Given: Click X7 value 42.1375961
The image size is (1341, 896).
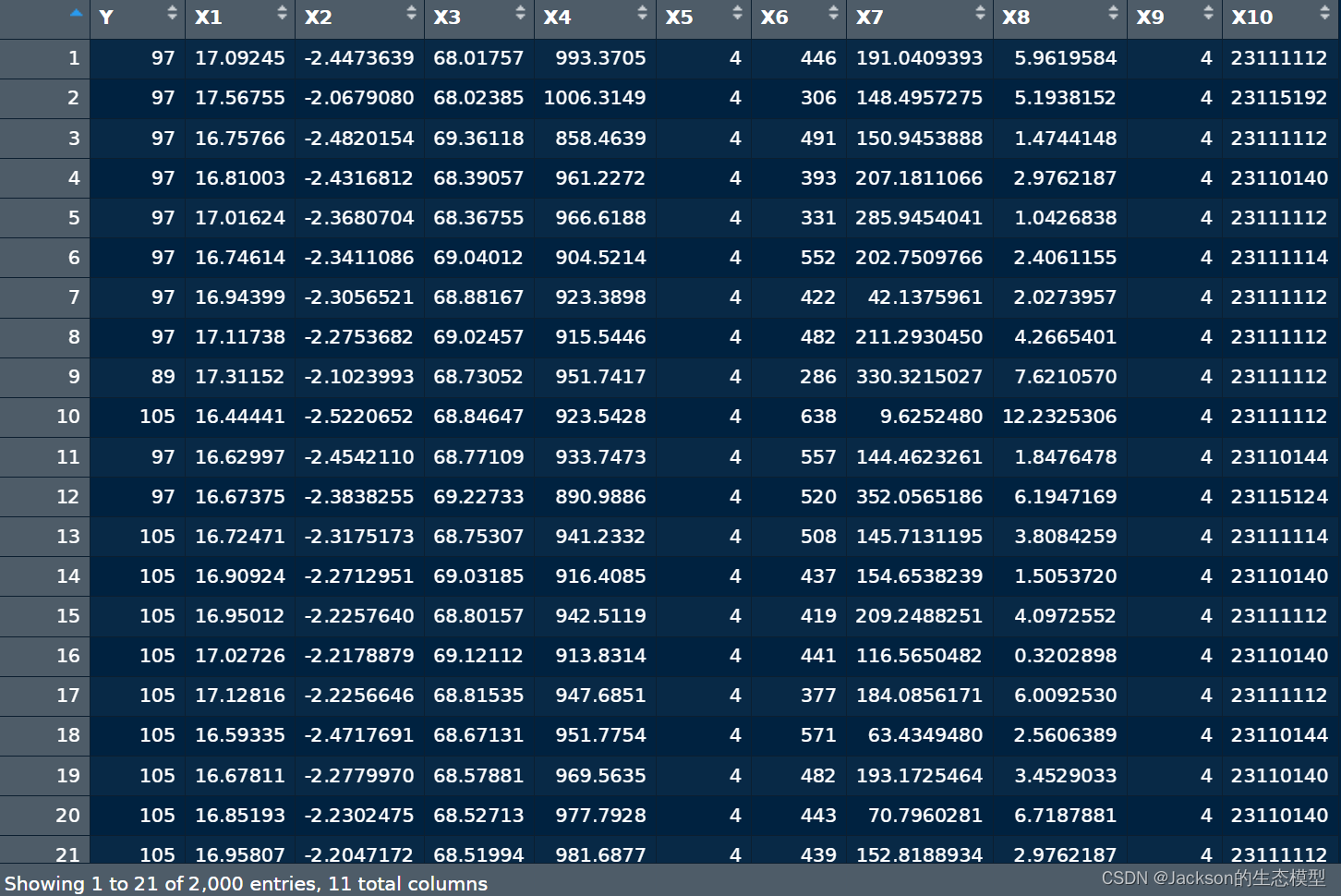Looking at the screenshot, I should (x=925, y=297).
